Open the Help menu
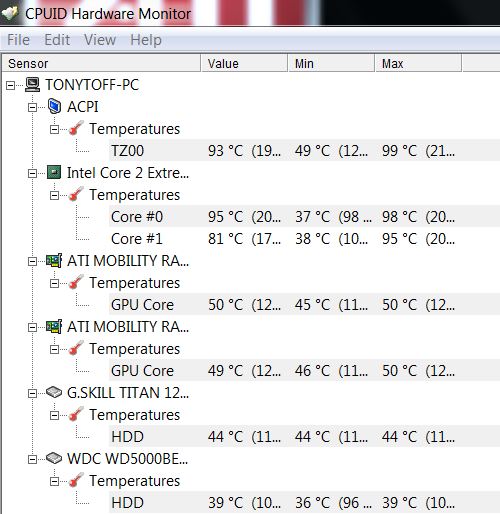 pyautogui.click(x=146, y=40)
